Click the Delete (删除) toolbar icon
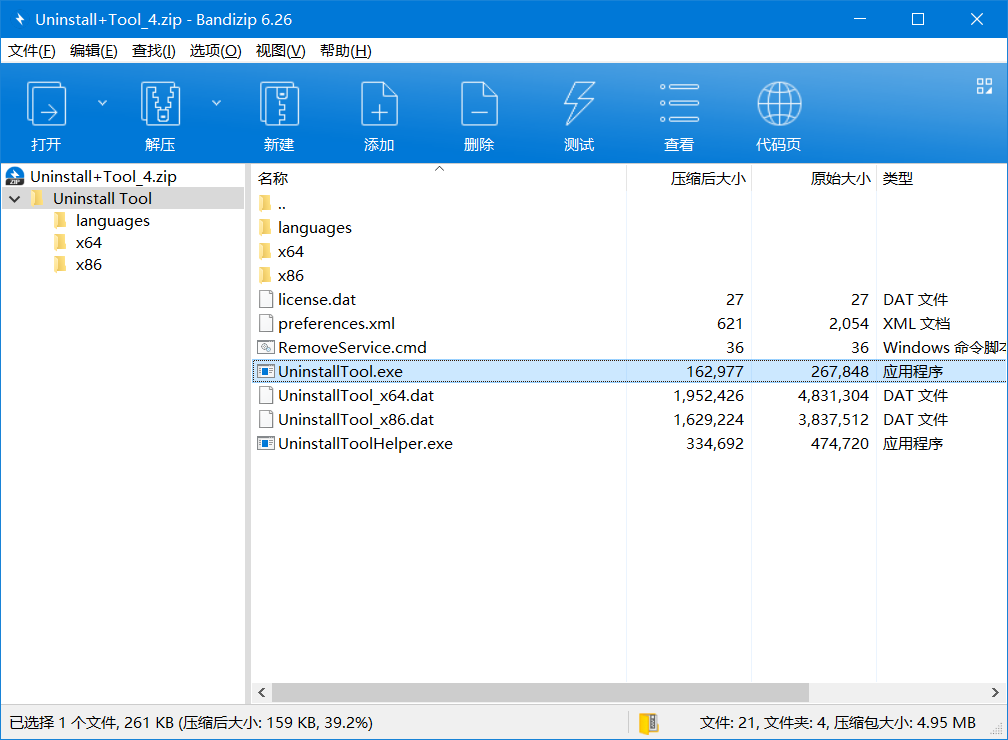This screenshot has height=740, width=1008. click(479, 104)
